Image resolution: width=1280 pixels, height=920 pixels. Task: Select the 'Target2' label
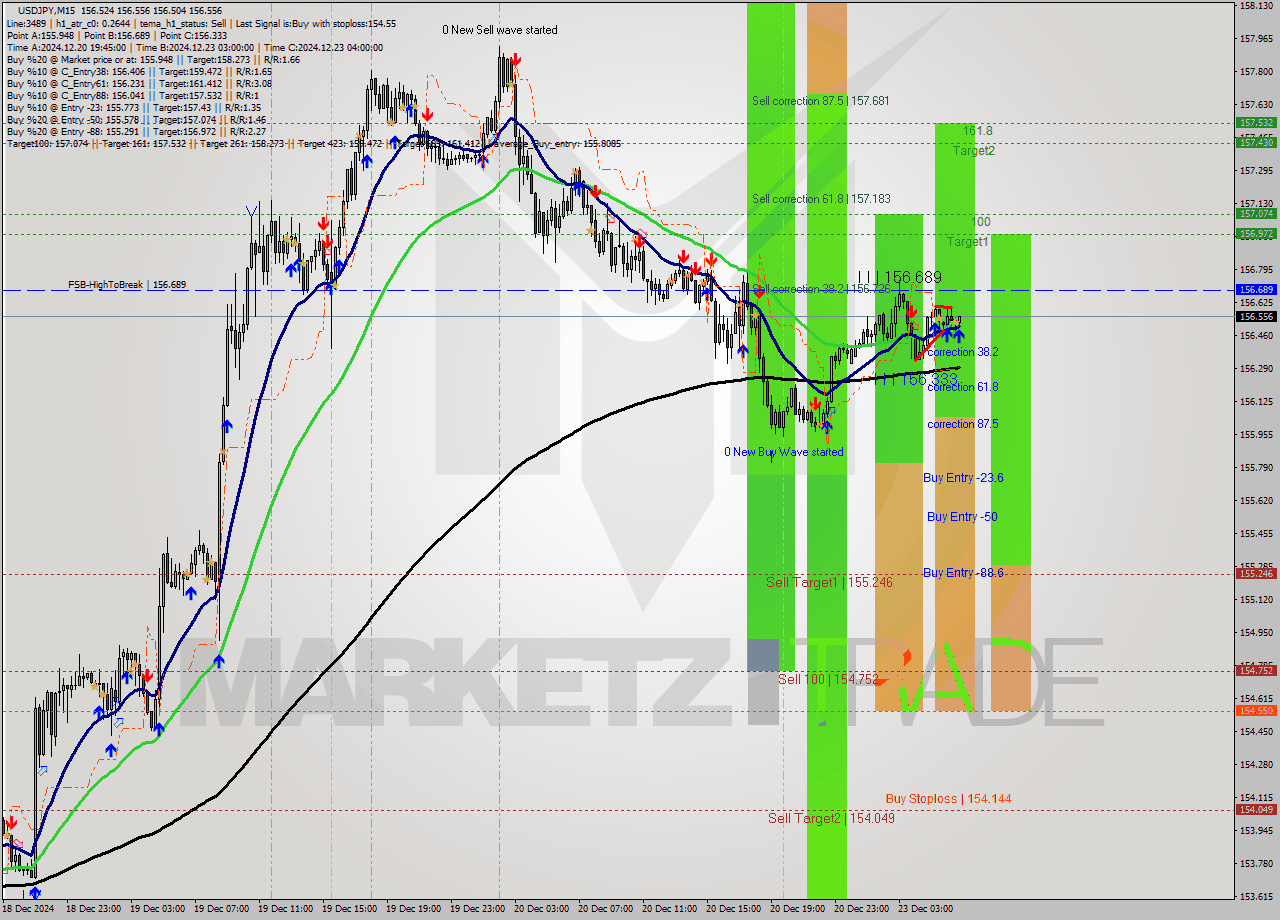click(973, 151)
